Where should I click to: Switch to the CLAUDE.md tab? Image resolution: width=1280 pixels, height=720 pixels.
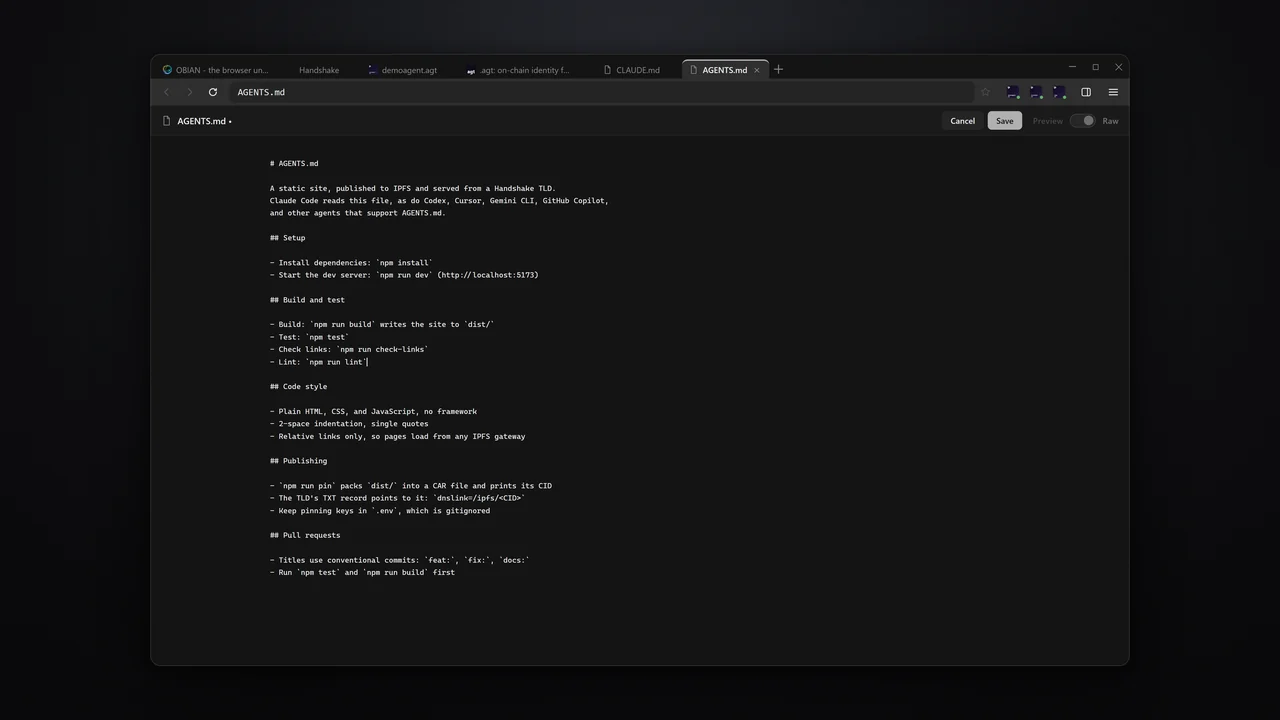632,70
